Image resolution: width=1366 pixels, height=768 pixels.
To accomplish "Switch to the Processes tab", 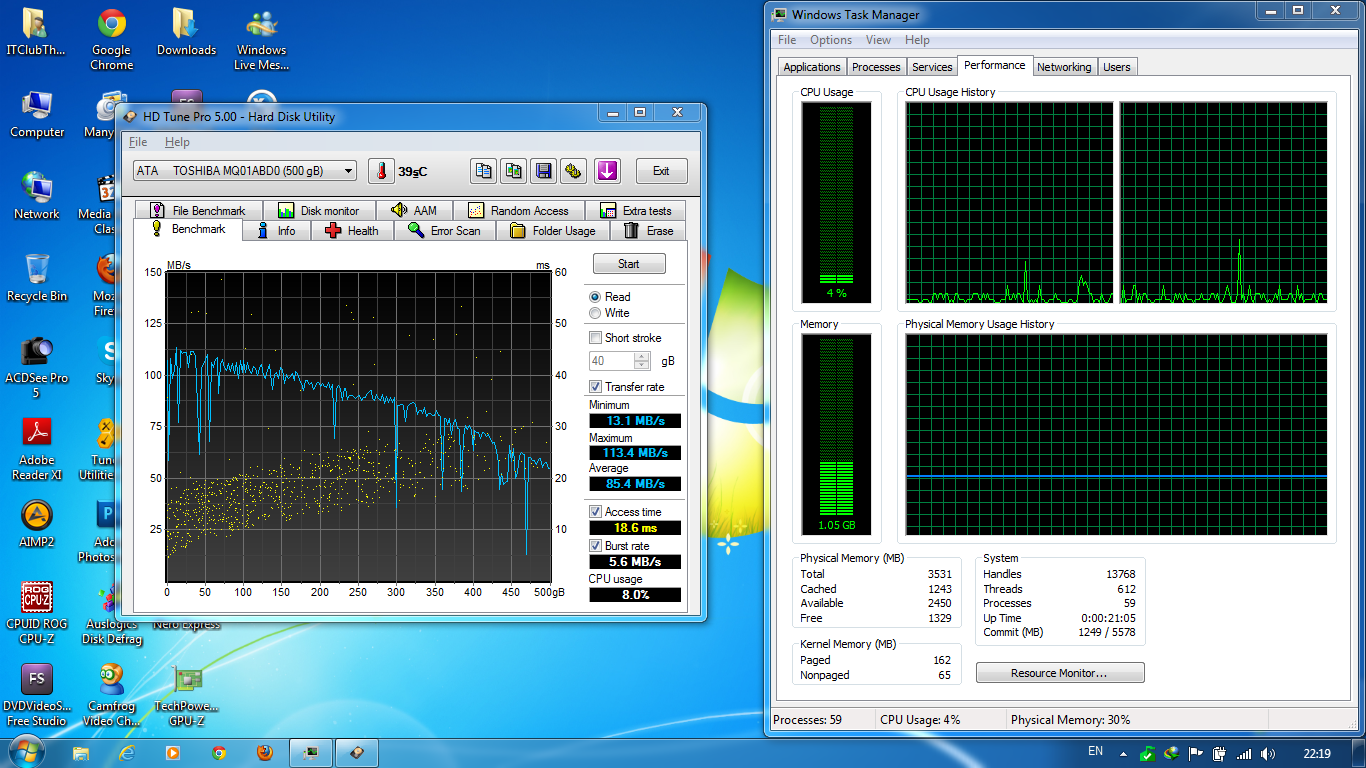I will (876, 67).
